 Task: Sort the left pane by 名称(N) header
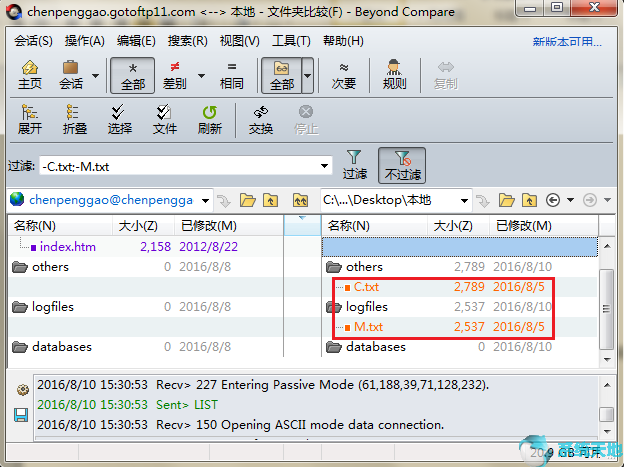point(60,226)
